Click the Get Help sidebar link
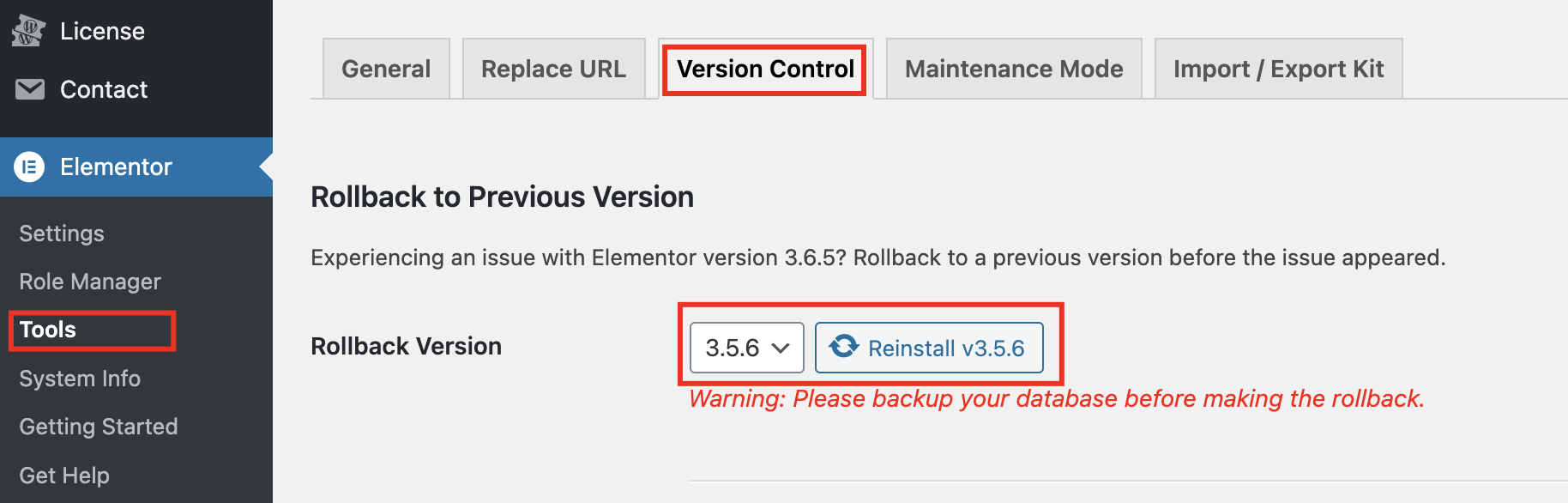Viewport: 1568px width, 503px height. [64, 476]
